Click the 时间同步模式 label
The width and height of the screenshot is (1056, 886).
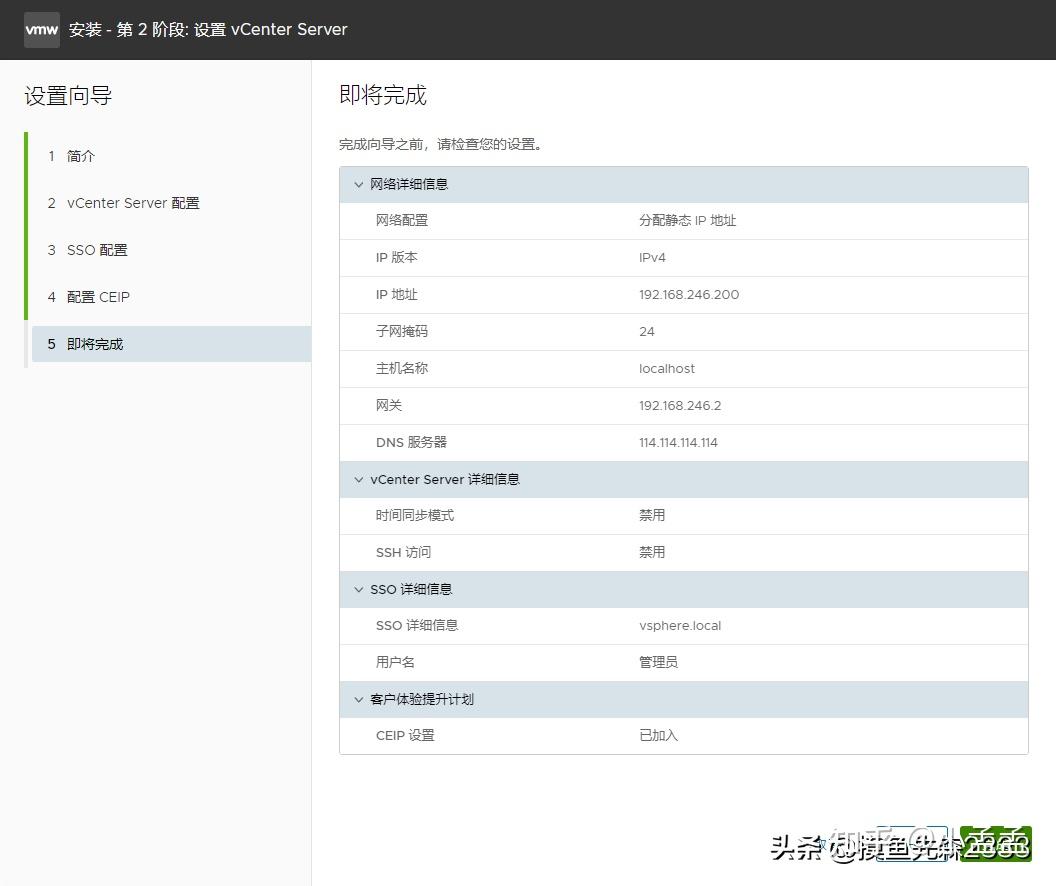[415, 516]
